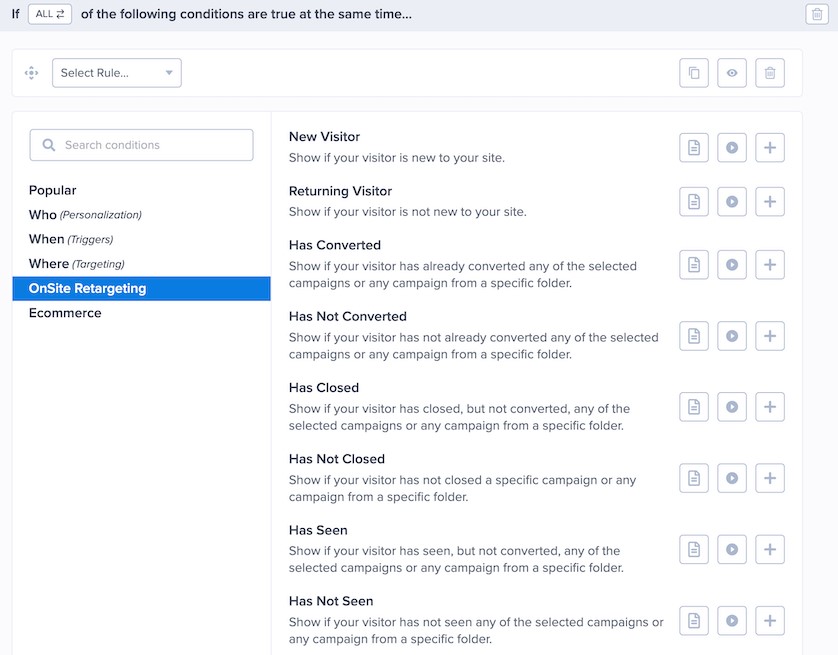Play video for Has Not Converted

pyautogui.click(x=732, y=336)
